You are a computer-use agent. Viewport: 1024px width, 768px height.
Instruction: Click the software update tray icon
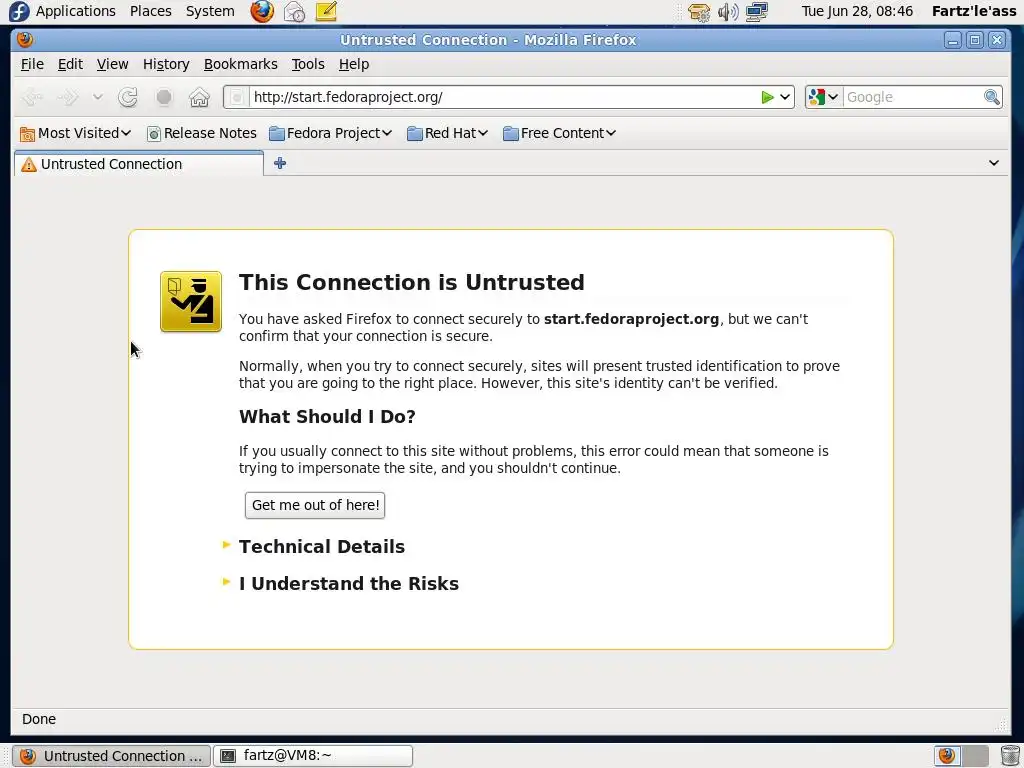pos(698,12)
